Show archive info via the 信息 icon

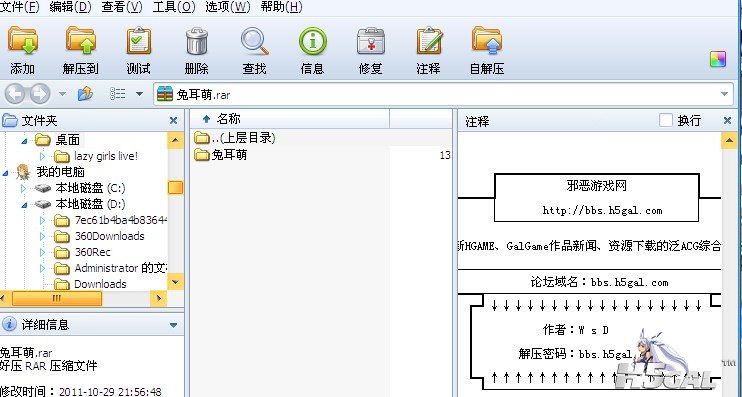(x=313, y=41)
